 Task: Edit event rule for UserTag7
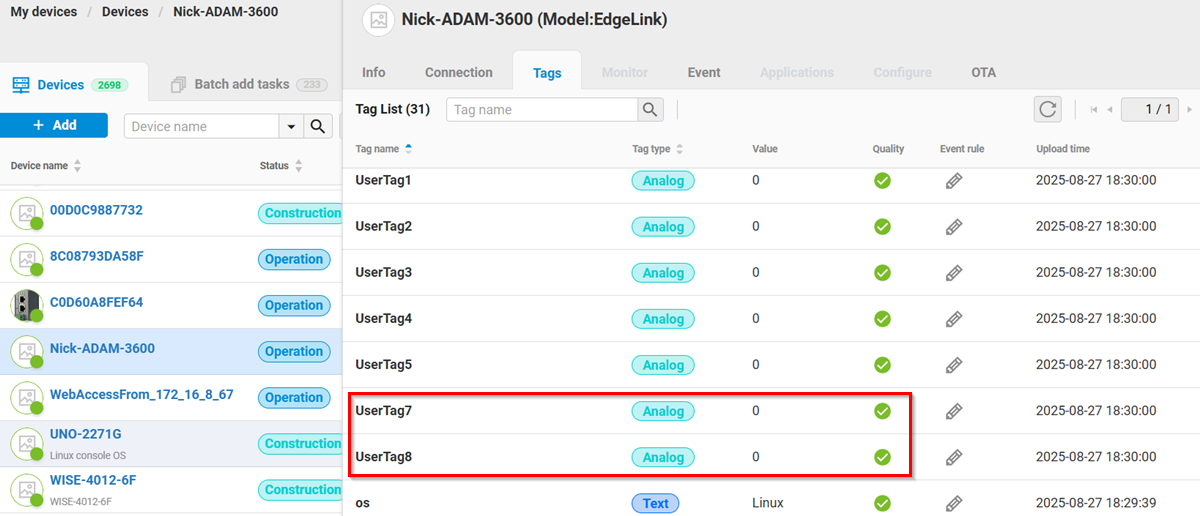954,411
